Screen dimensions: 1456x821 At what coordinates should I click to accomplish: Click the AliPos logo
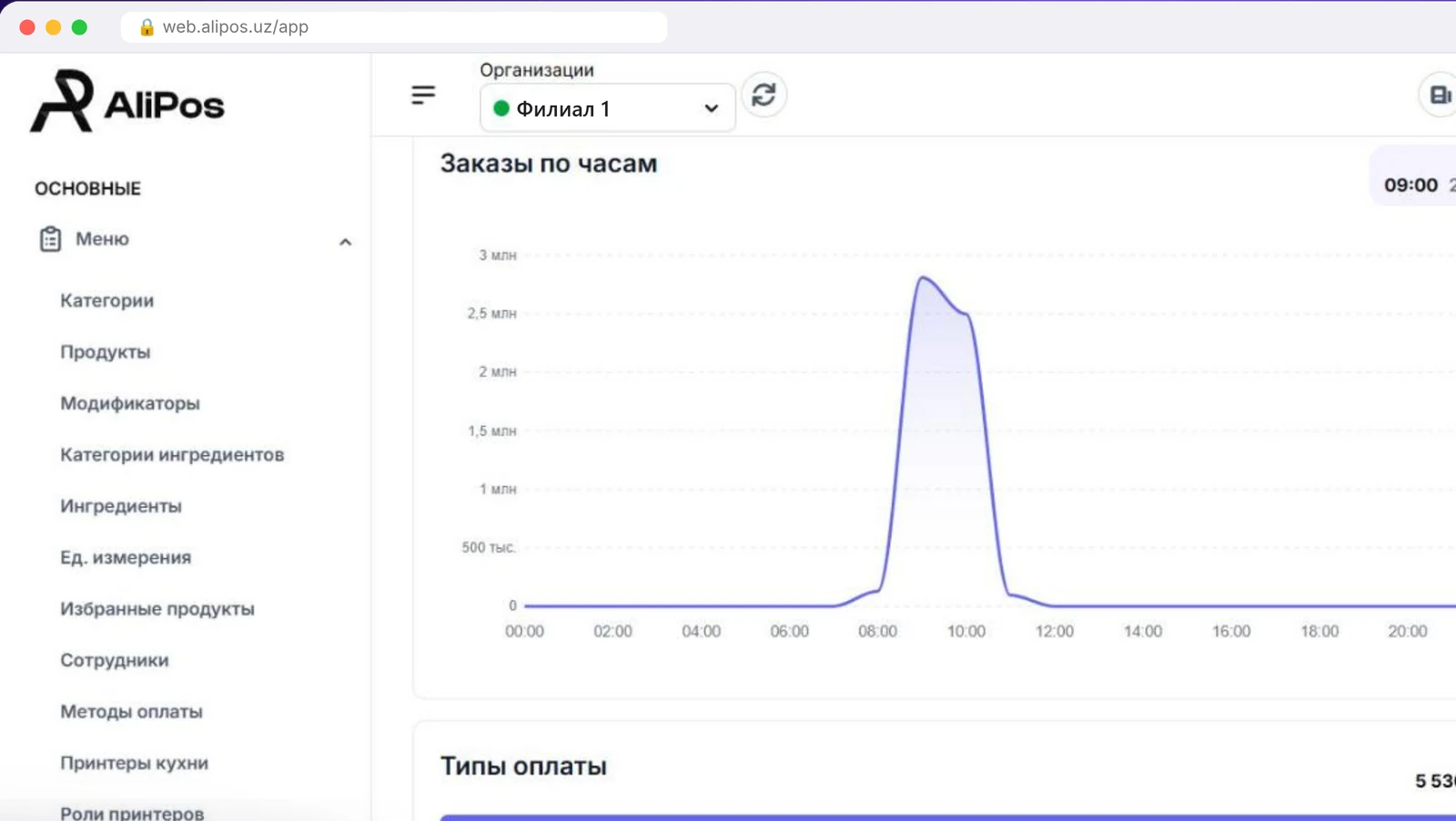(127, 102)
